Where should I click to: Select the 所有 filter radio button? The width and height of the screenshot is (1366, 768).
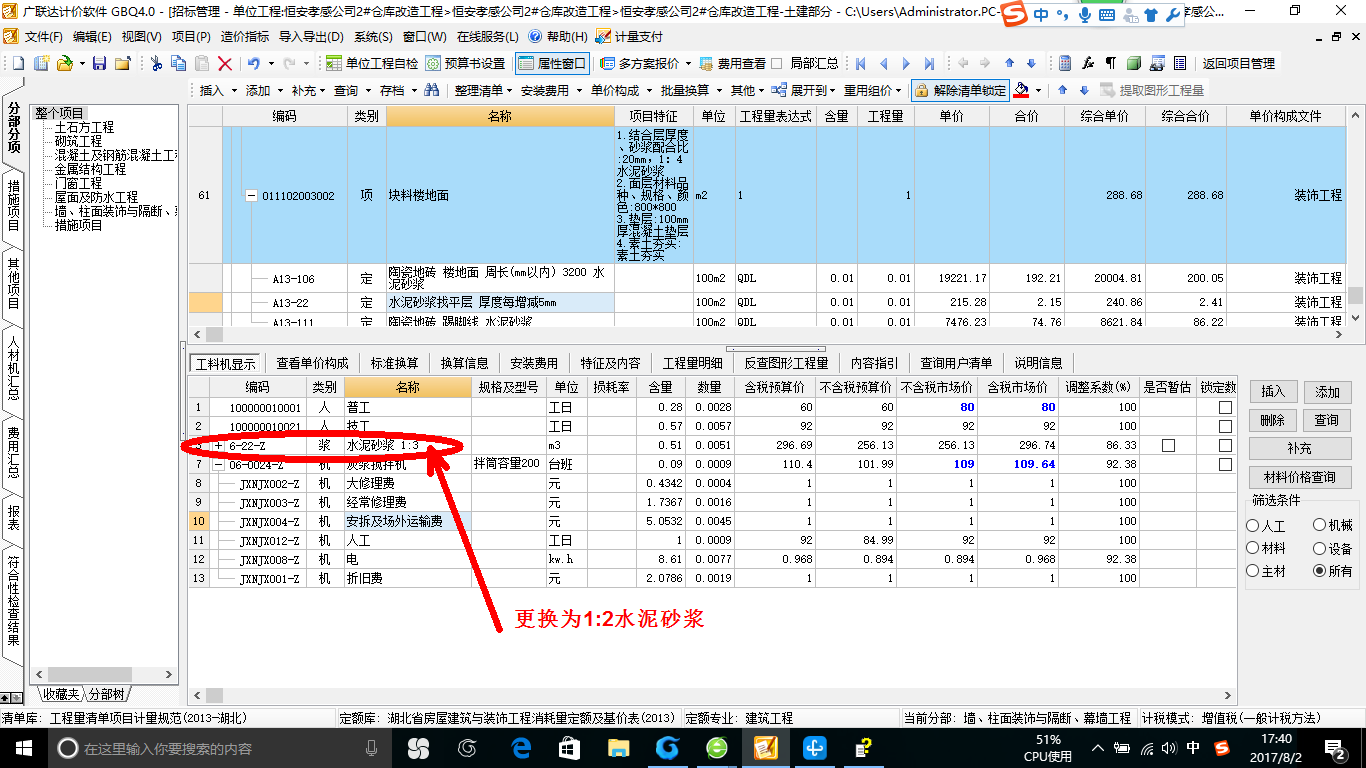[x=1320, y=571]
